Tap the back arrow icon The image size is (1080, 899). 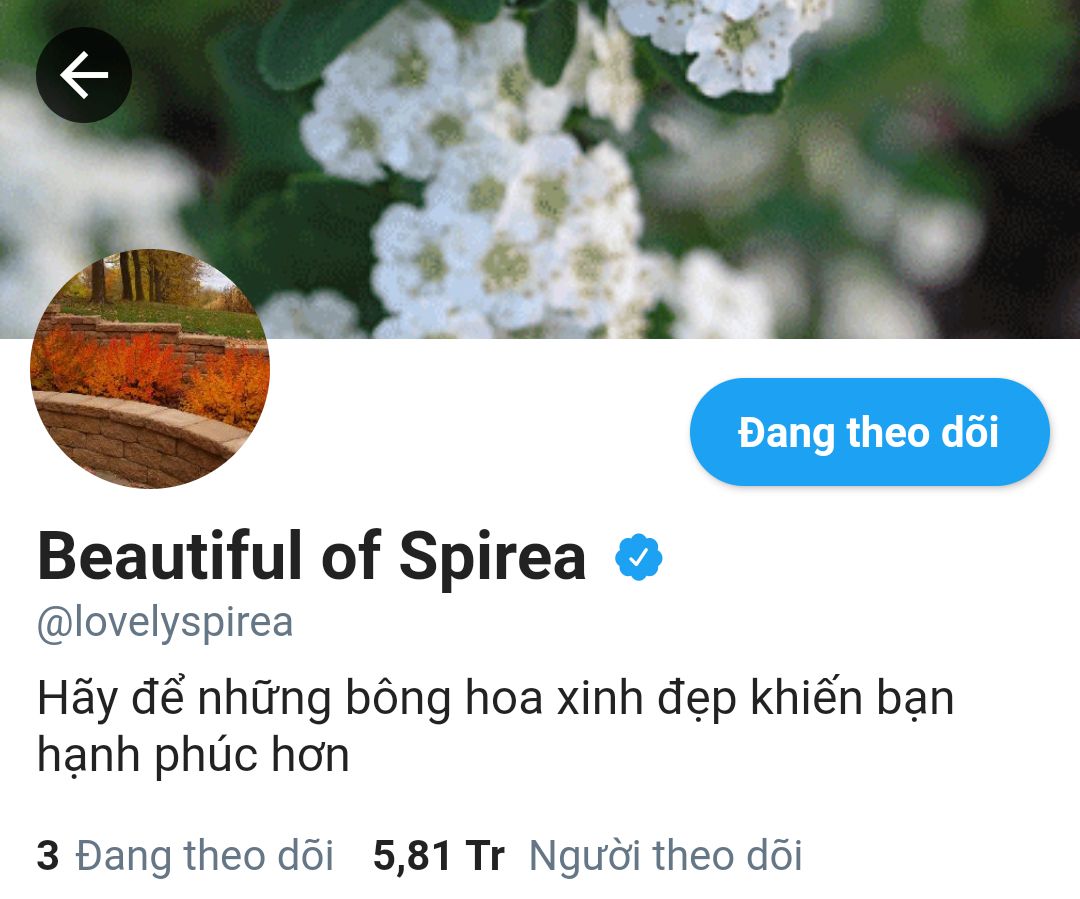coord(84,75)
